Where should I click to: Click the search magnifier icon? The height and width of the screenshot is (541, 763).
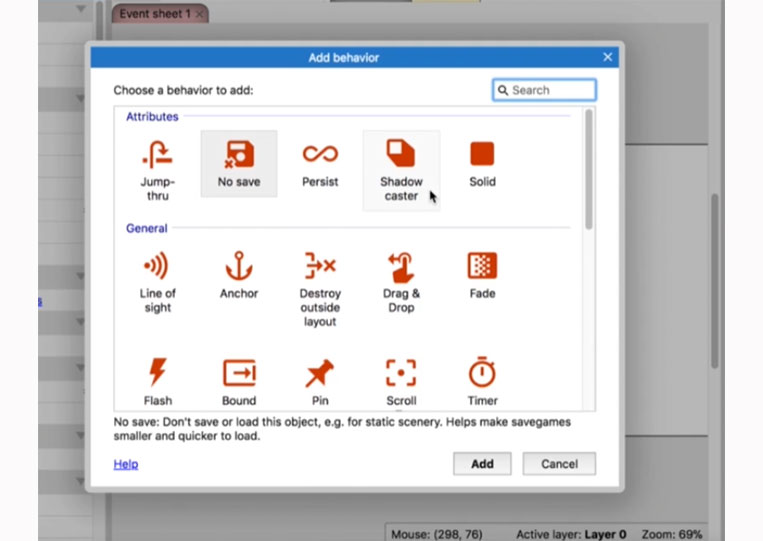tap(503, 90)
